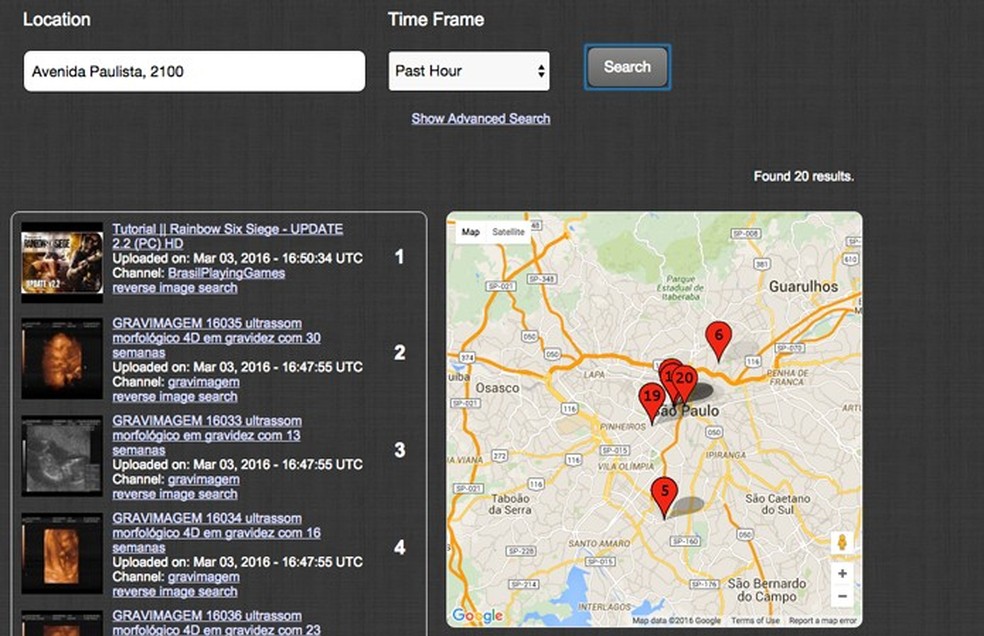Open the BrasilPlayingGames channel link

(x=226, y=273)
